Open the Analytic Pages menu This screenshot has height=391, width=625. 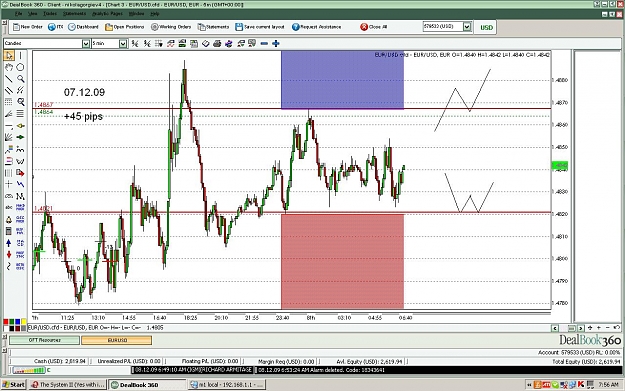click(107, 14)
